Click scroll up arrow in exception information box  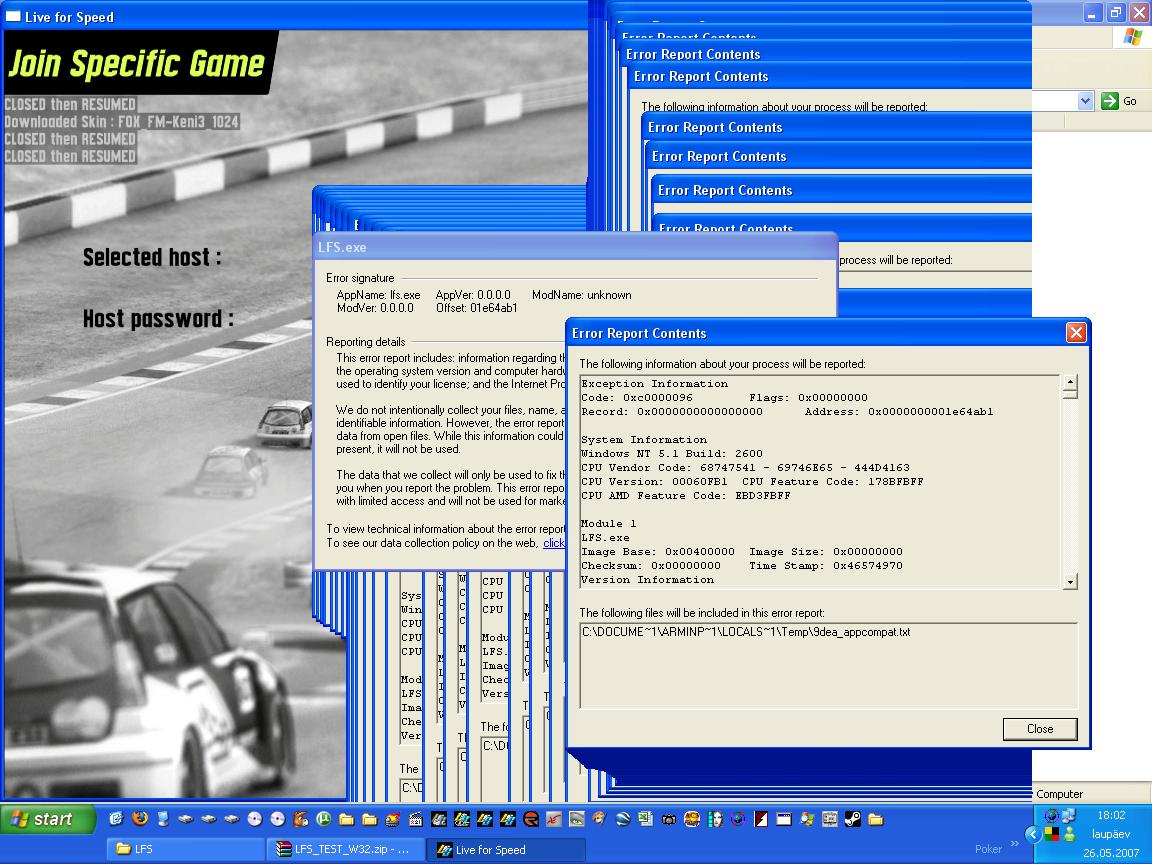coord(1070,382)
